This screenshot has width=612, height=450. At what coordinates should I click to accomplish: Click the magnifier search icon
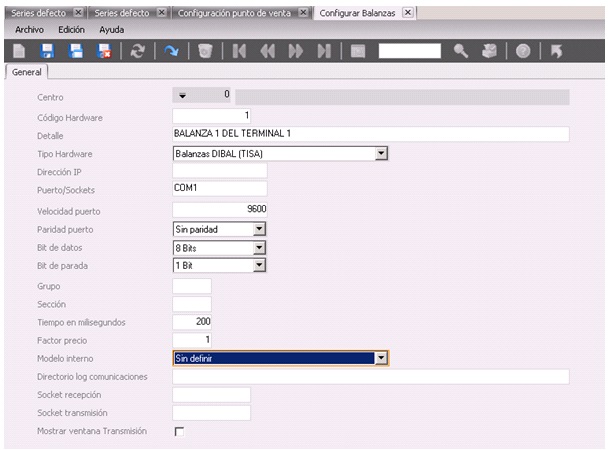pyautogui.click(x=461, y=50)
